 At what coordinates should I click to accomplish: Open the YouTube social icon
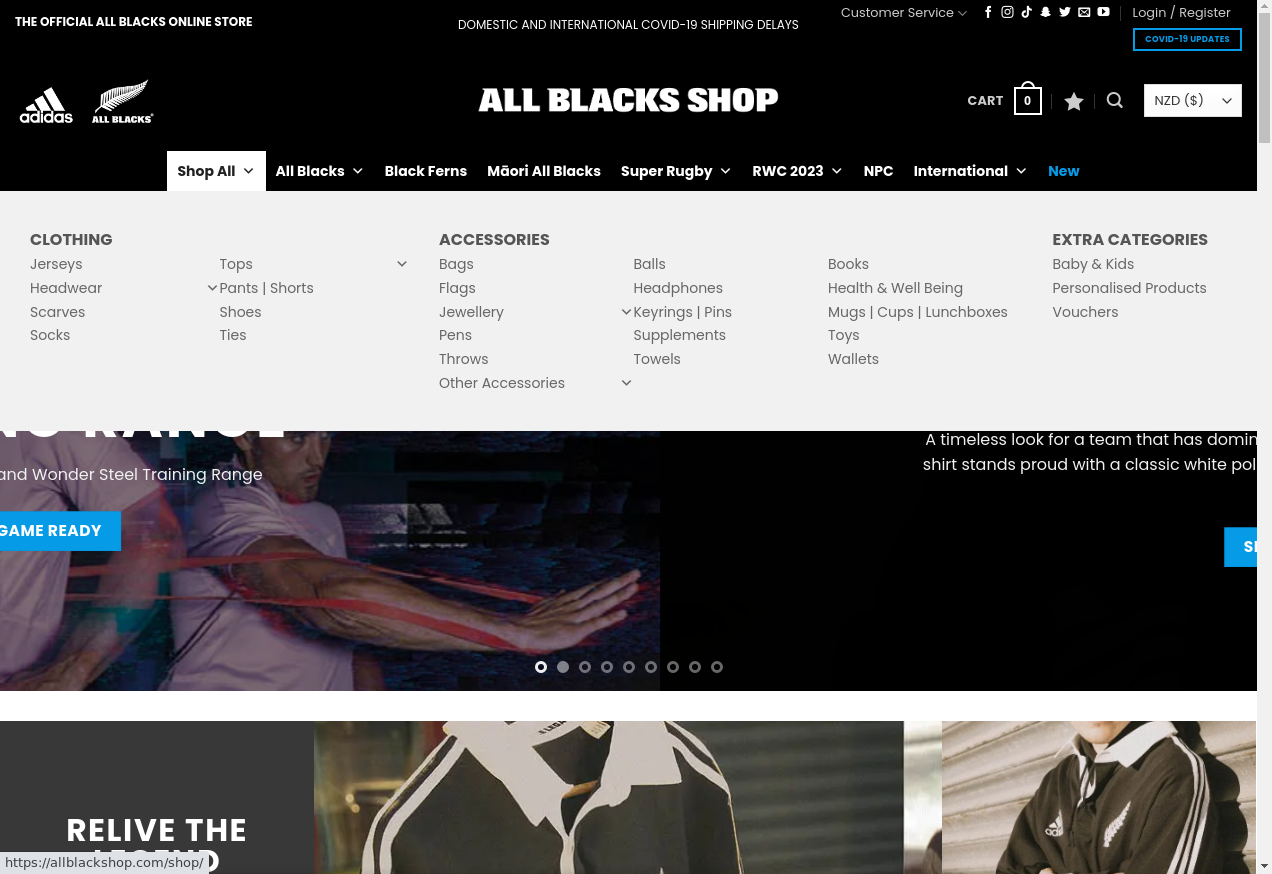1103,12
